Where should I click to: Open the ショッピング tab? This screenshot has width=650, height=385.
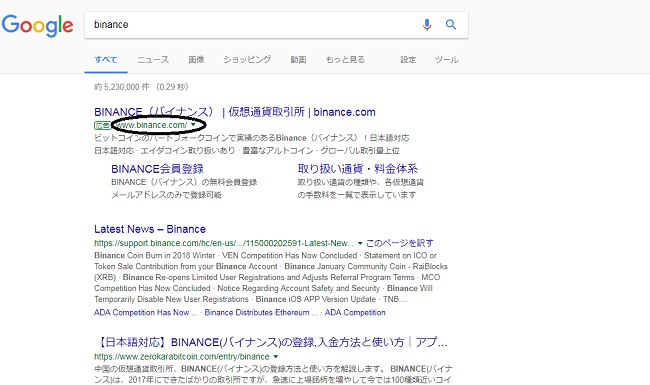pyautogui.click(x=247, y=60)
